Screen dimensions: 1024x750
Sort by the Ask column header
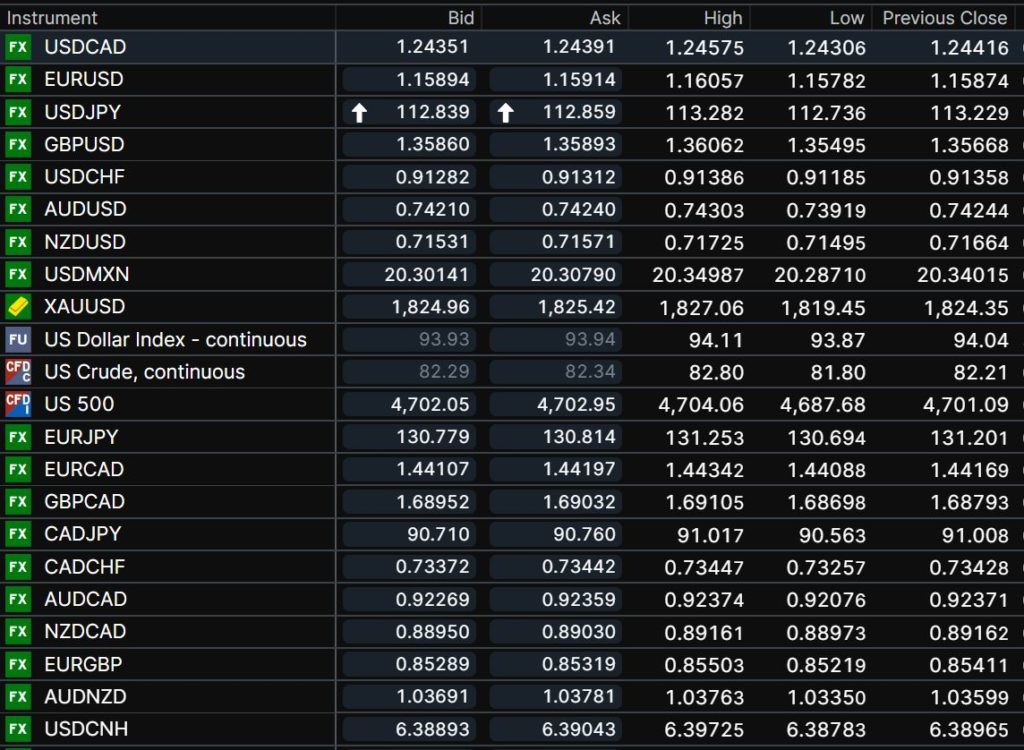(605, 18)
